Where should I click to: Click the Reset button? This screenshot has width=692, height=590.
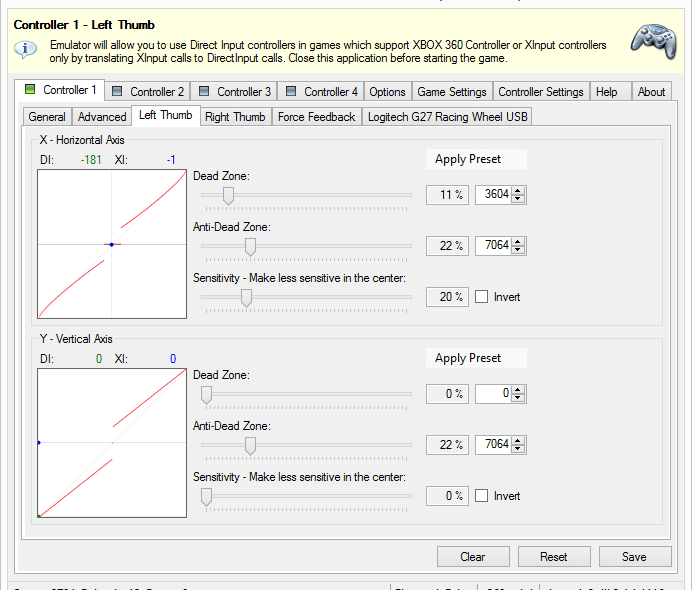pyautogui.click(x=554, y=556)
